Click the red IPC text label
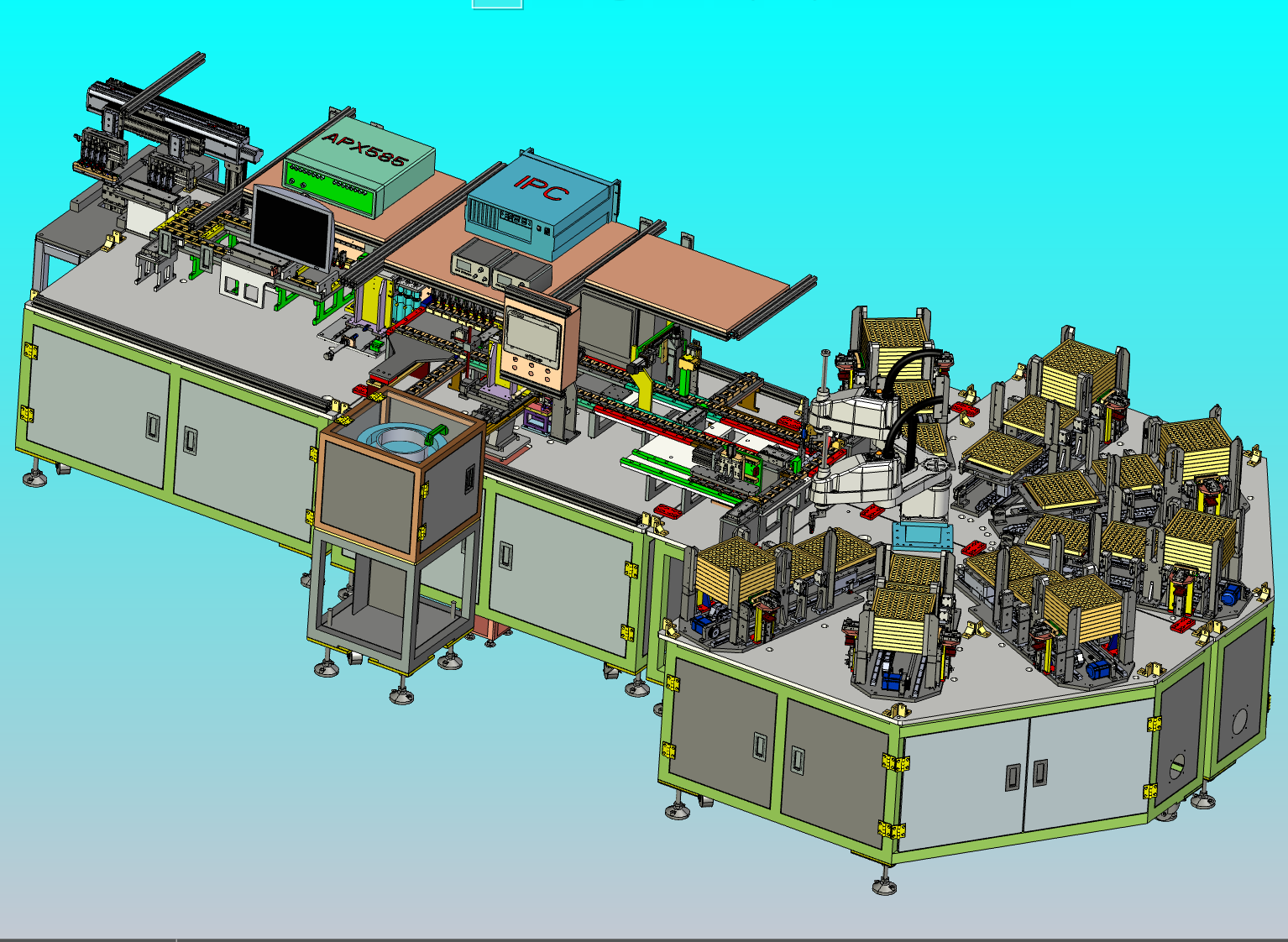Screen dimensions: 1288x942 (541, 187)
